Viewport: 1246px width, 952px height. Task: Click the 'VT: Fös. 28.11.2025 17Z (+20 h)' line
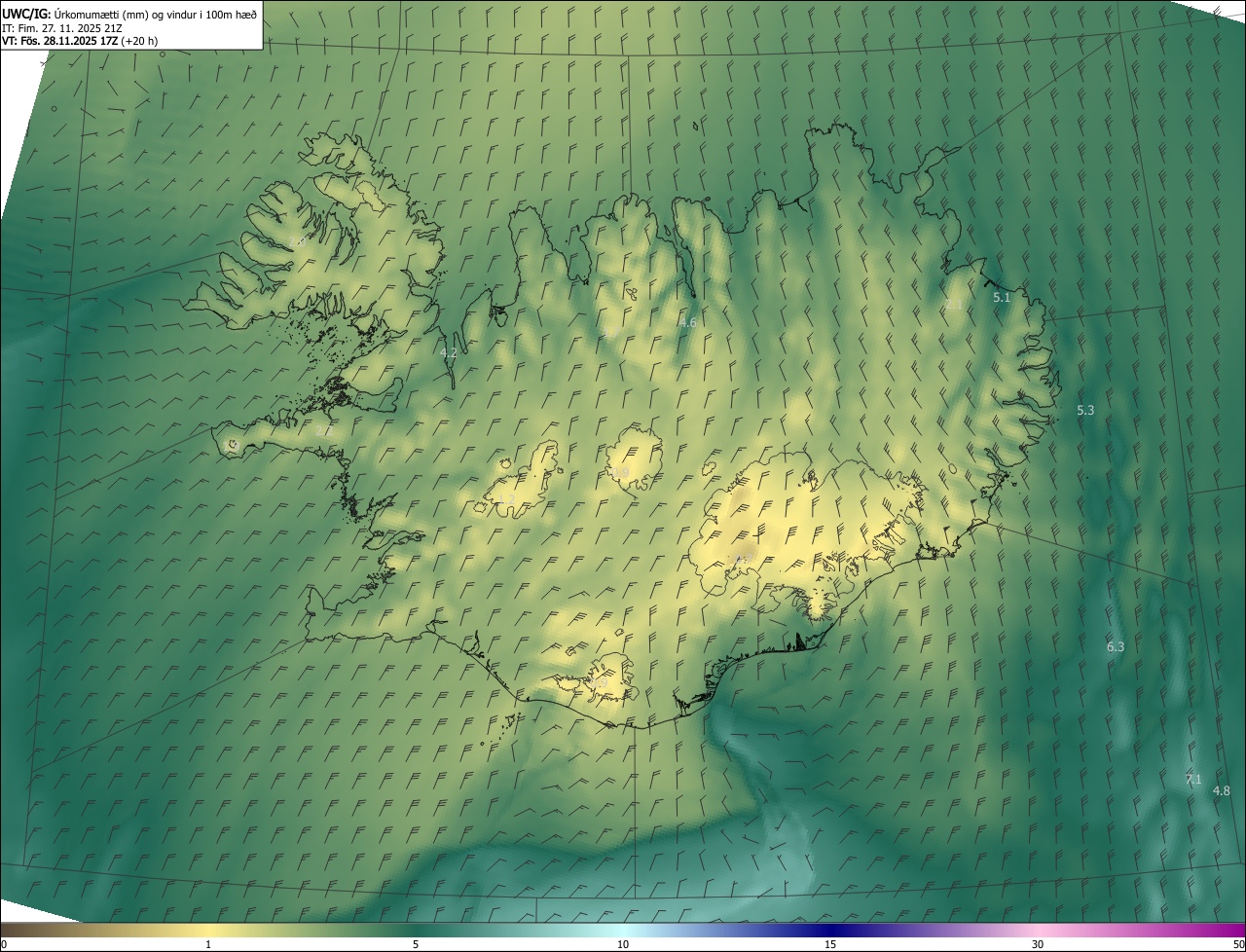coord(80,41)
